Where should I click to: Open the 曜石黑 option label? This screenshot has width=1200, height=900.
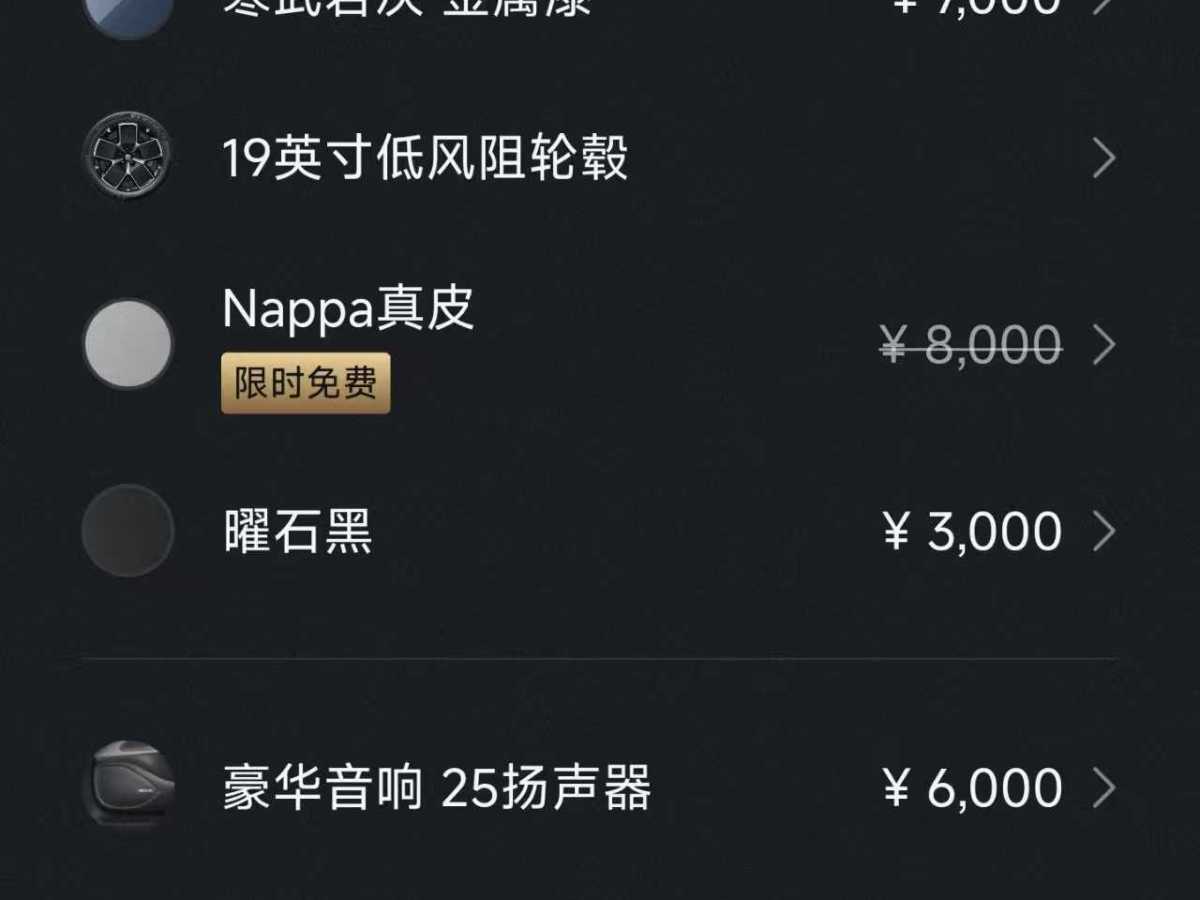[x=298, y=532]
